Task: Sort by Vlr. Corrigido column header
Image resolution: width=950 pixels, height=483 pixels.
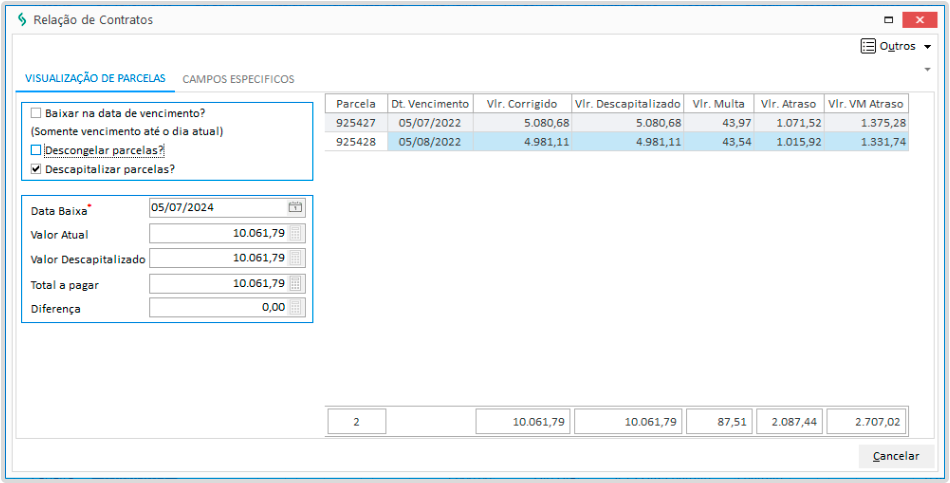Action: (522, 104)
